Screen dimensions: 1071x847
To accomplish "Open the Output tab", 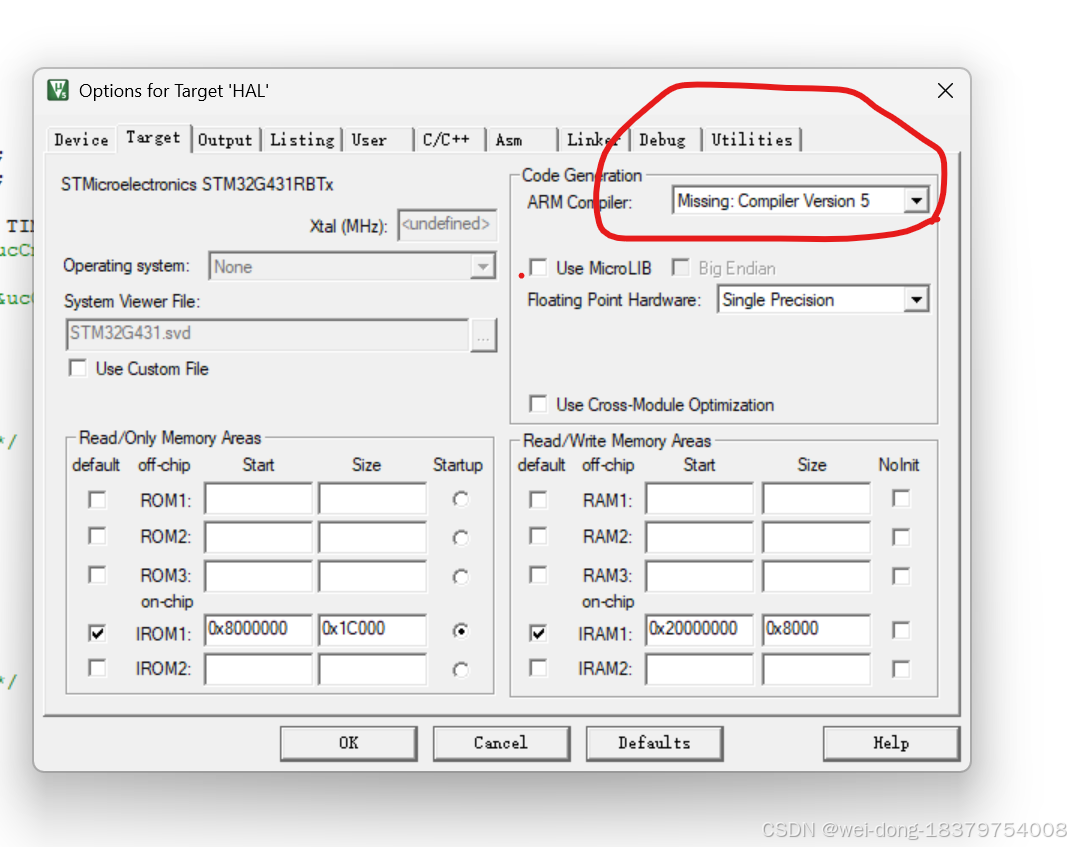I will (225, 140).
